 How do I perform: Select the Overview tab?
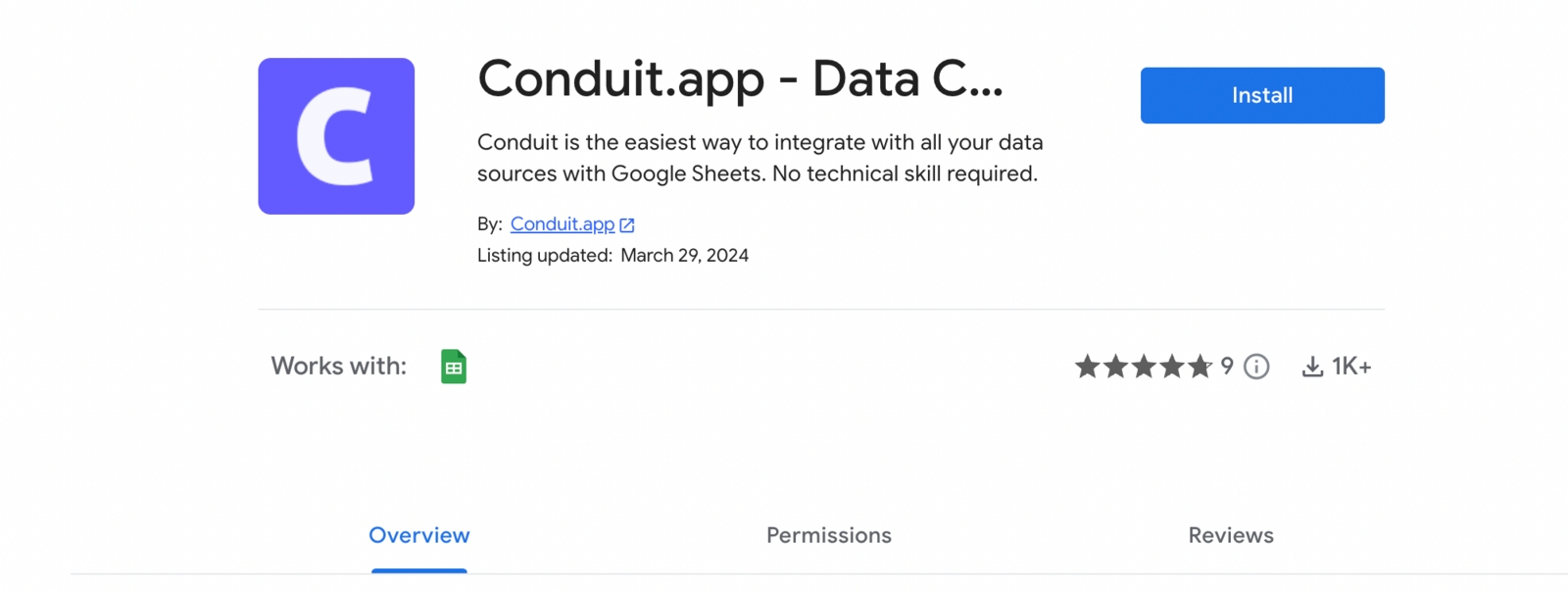tap(419, 535)
